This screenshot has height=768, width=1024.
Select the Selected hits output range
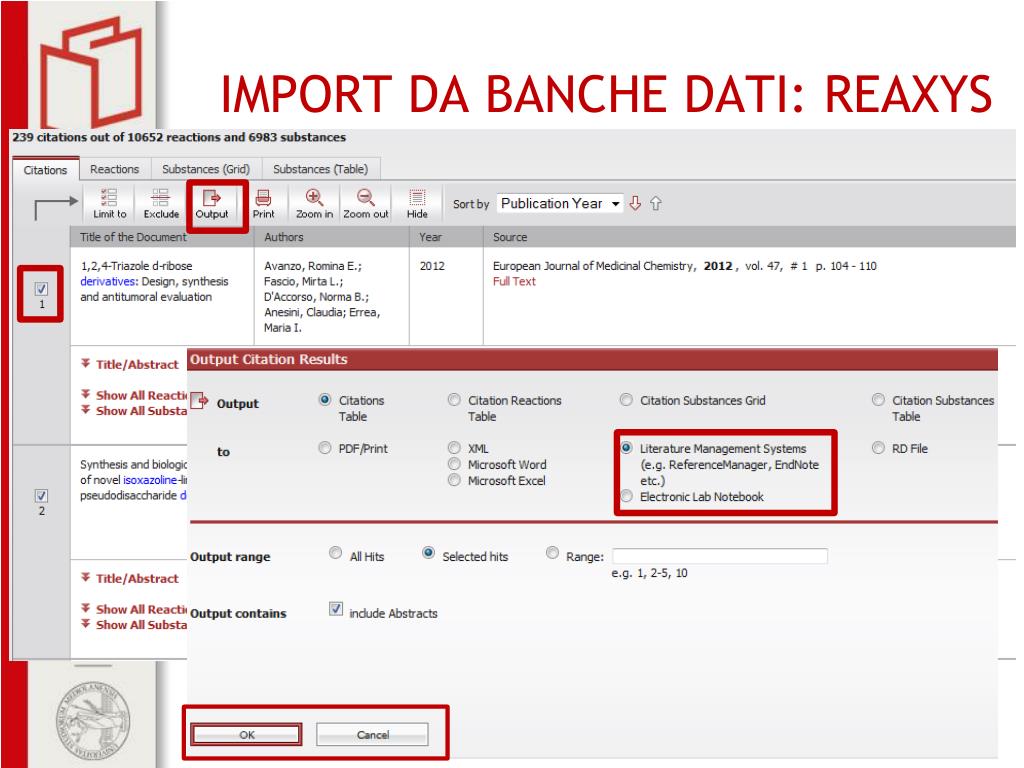pos(428,553)
